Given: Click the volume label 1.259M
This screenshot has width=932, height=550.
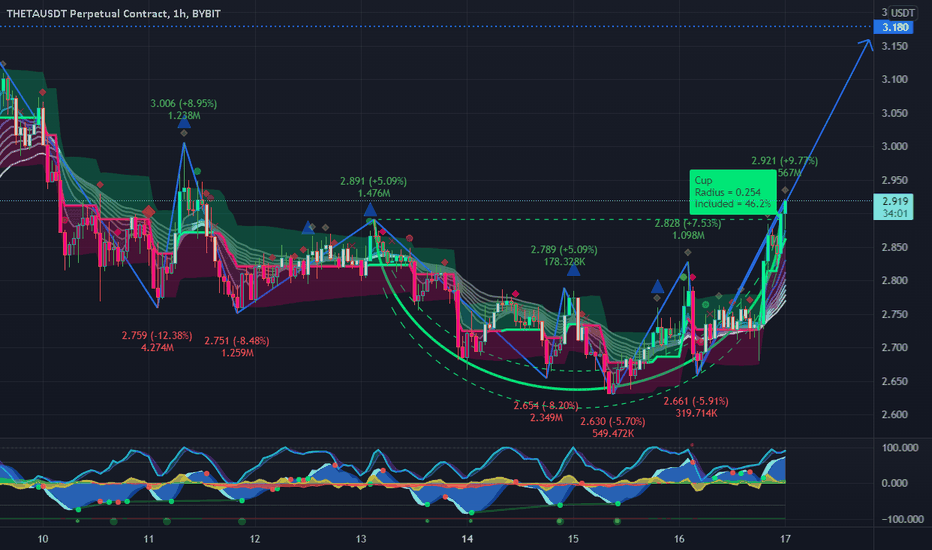Looking at the screenshot, I should (x=237, y=353).
